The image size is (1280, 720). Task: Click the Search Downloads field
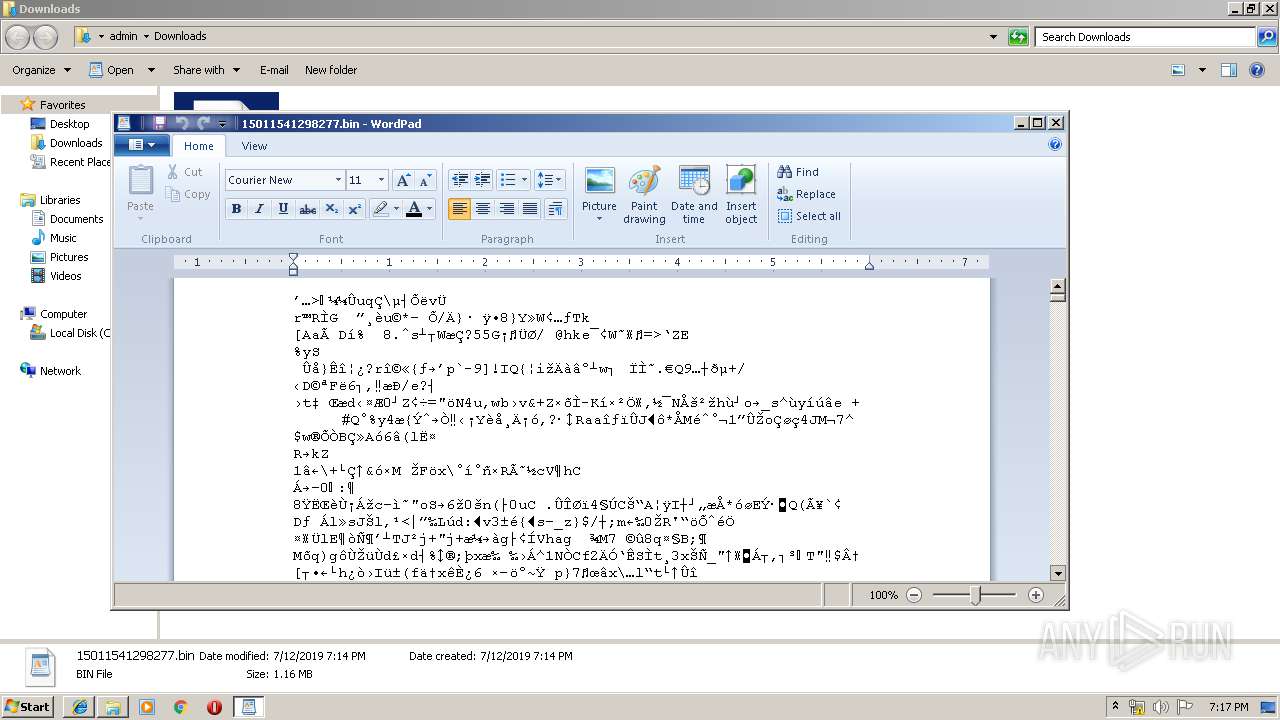1146,37
